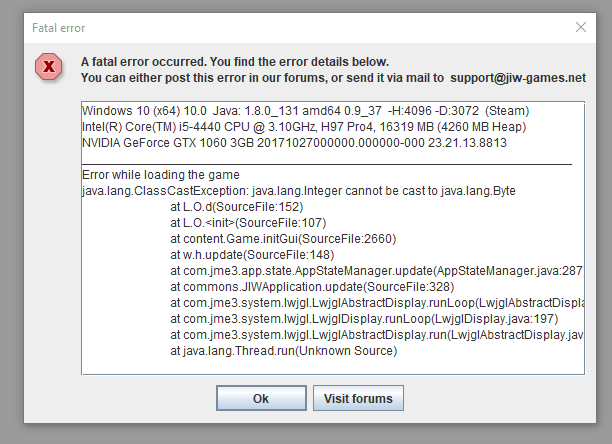Select the AppStateManager.update stack trace line
The image size is (612, 444).
376,271
